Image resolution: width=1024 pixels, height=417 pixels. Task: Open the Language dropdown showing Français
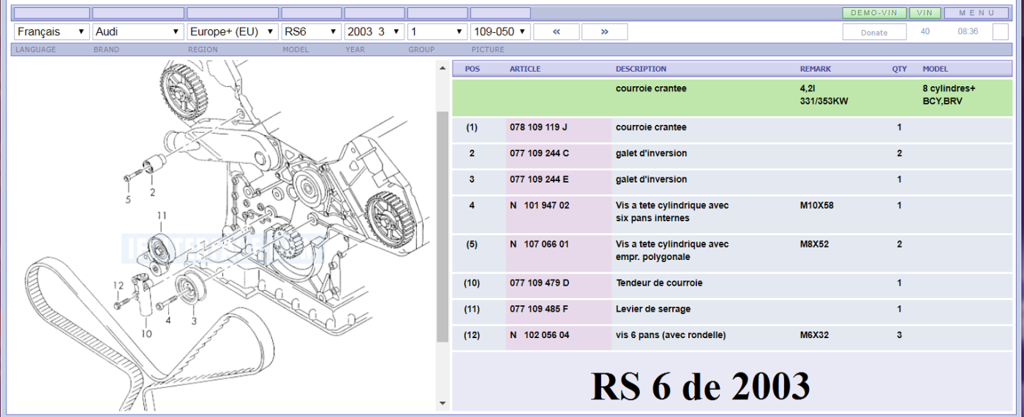51,32
